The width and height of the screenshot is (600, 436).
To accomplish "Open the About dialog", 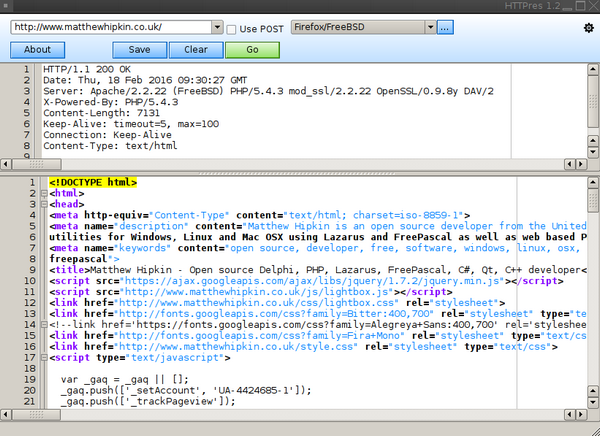I will (x=38, y=50).
